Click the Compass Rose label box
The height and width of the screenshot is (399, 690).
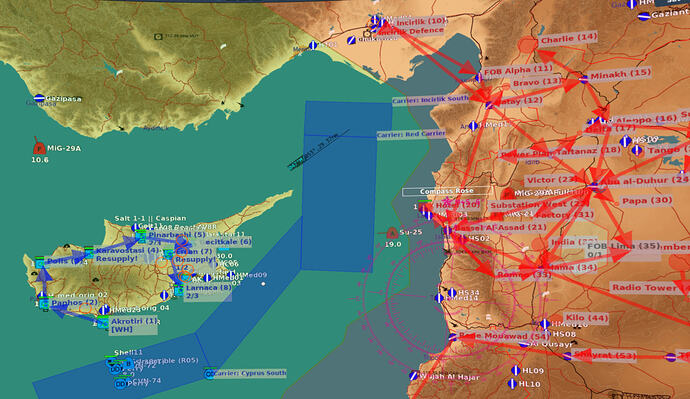click(447, 191)
